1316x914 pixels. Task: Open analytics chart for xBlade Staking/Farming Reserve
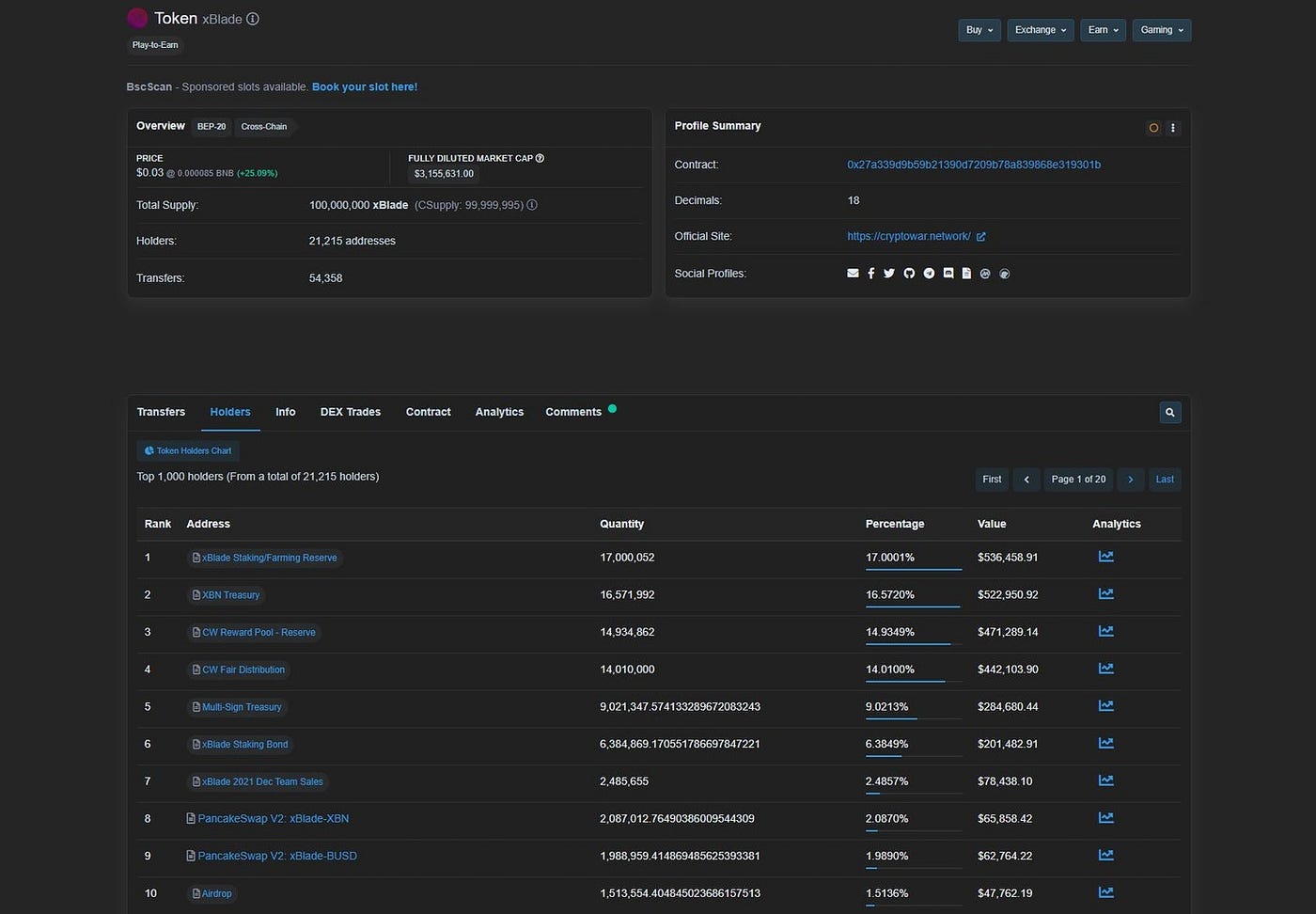tap(1106, 557)
